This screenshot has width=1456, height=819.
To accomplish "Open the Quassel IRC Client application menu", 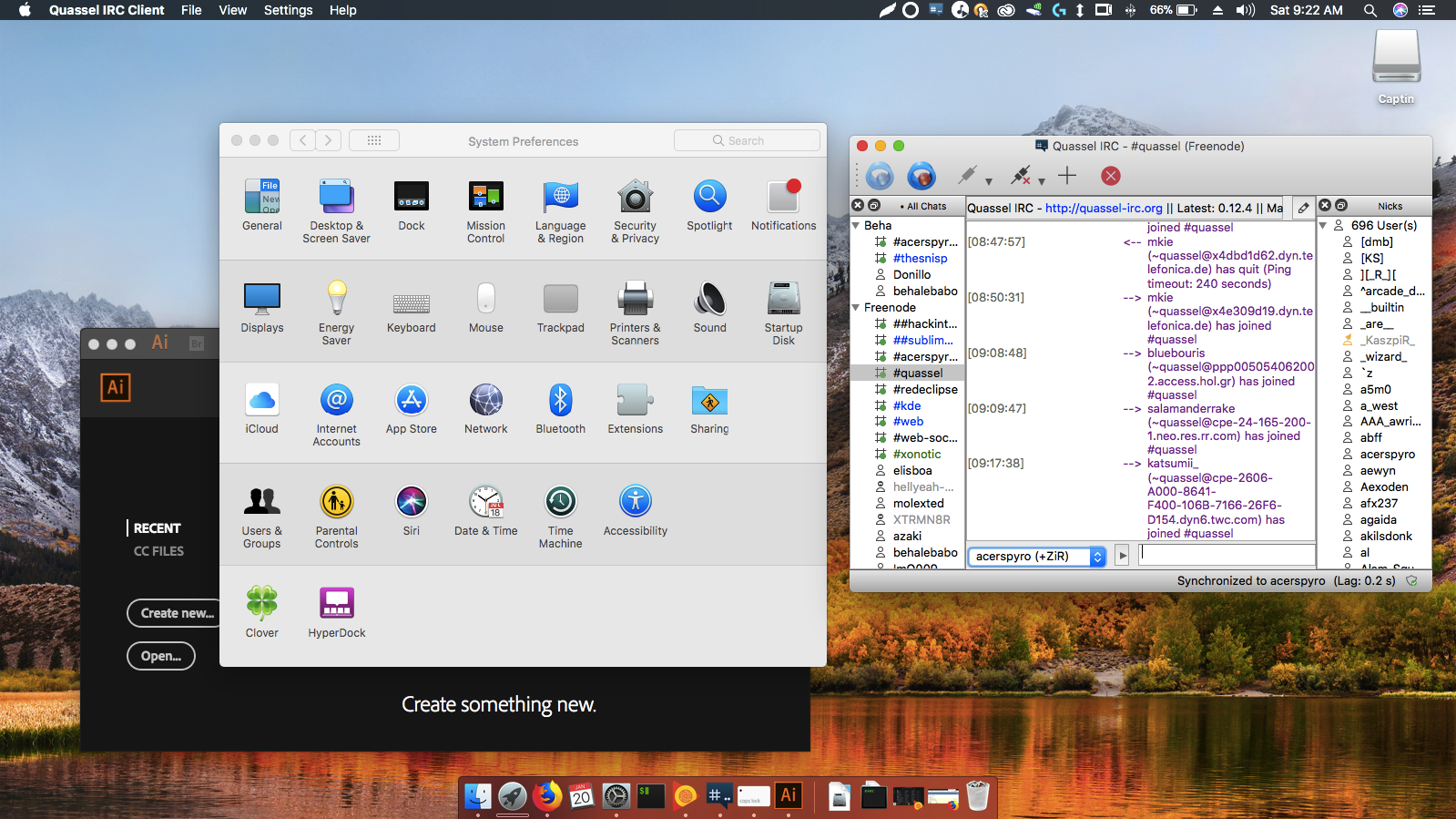I will pyautogui.click(x=107, y=10).
